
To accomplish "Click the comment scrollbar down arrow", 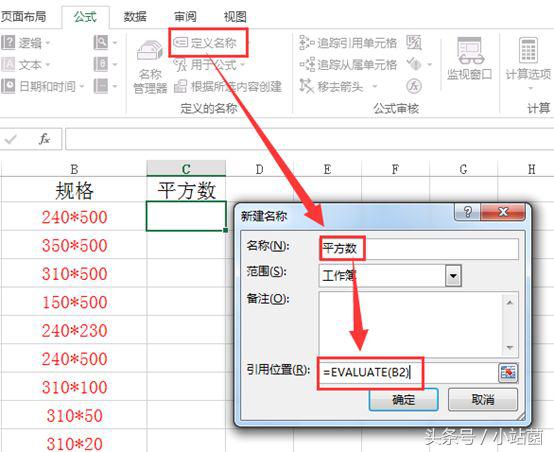I will point(509,347).
